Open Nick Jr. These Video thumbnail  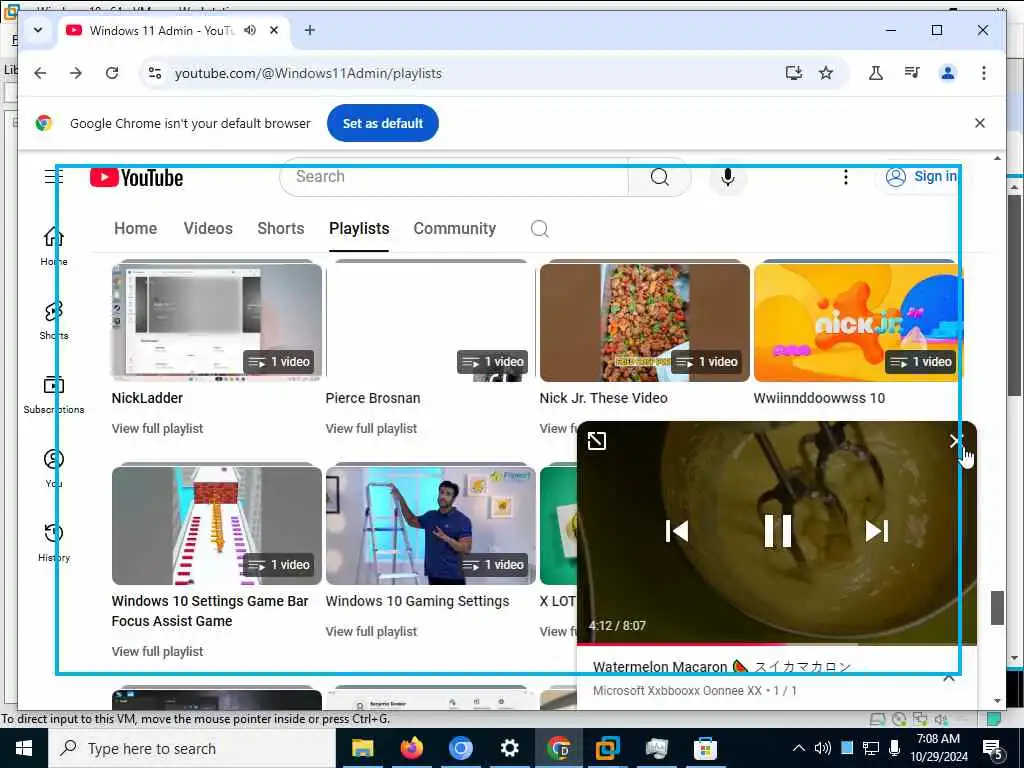tap(645, 322)
